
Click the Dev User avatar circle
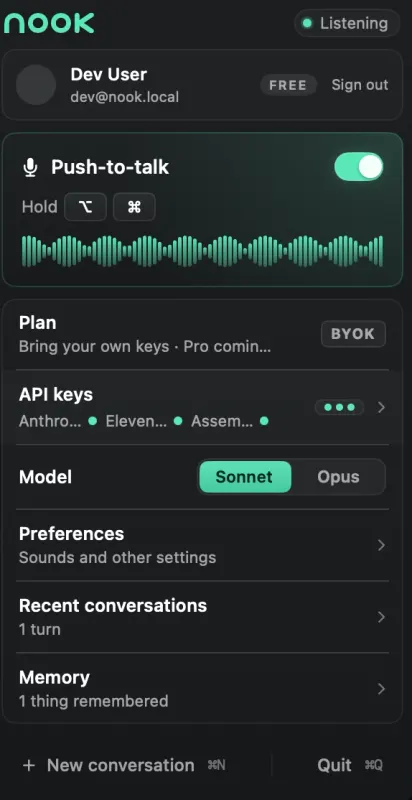(x=36, y=85)
